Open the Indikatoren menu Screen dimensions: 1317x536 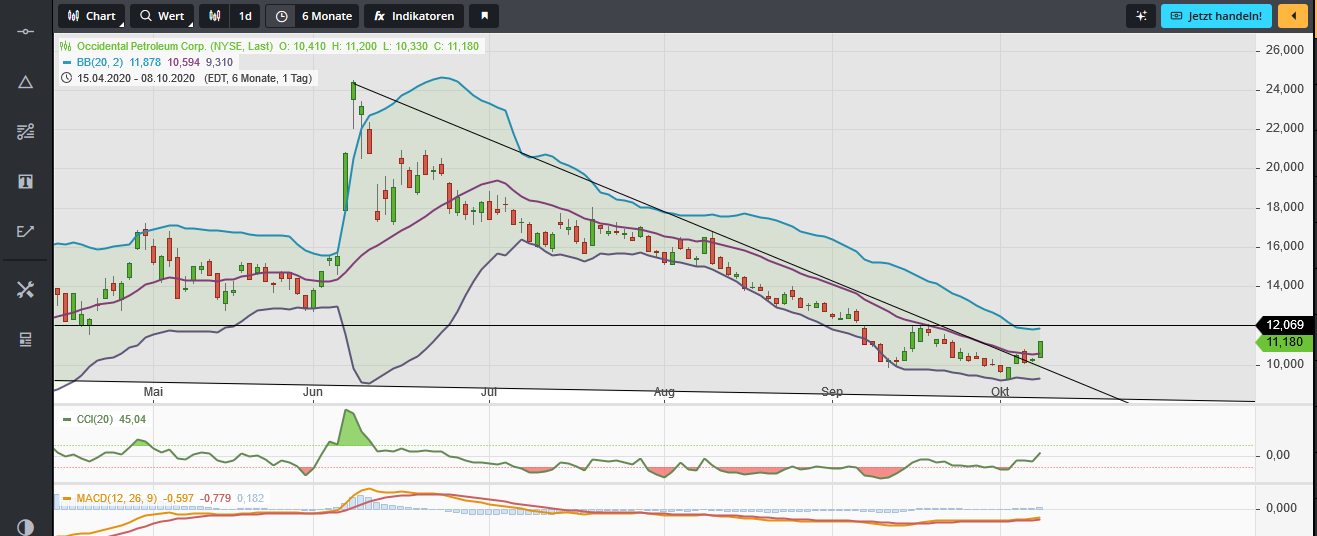tap(414, 16)
